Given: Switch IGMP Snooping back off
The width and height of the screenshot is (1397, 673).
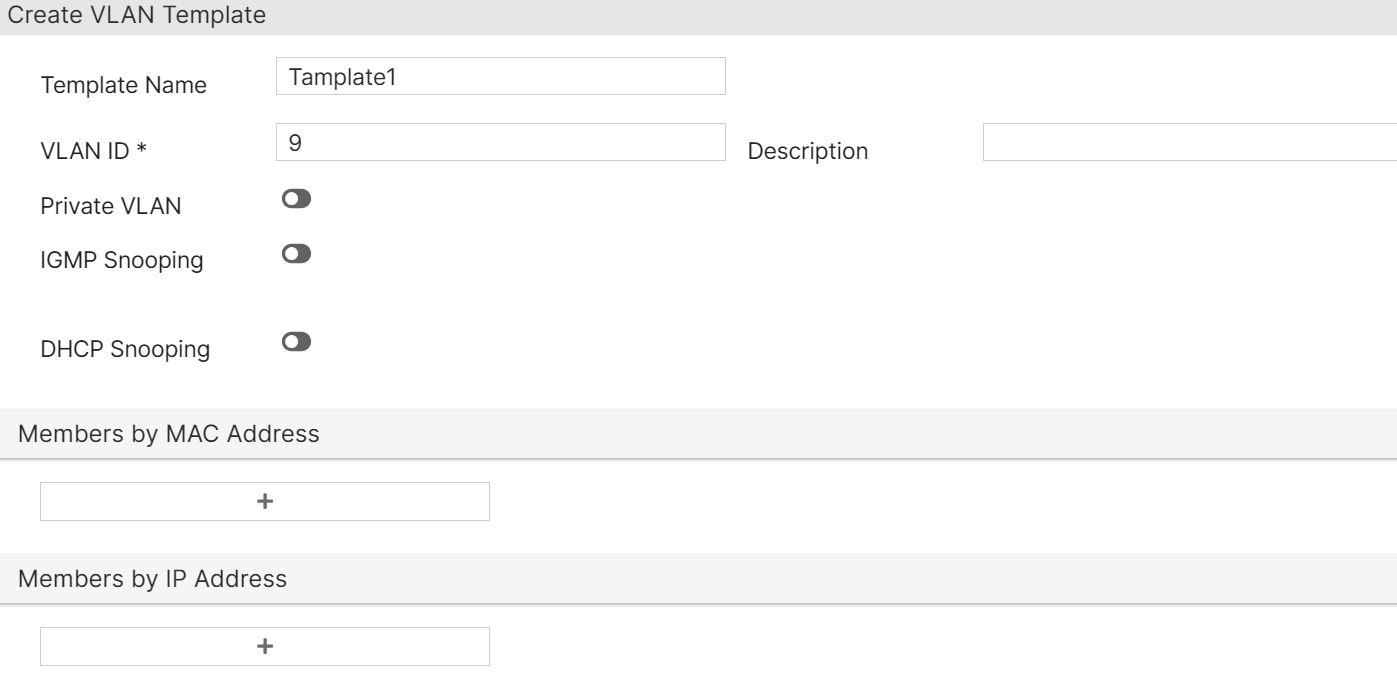Looking at the screenshot, I should (294, 253).
